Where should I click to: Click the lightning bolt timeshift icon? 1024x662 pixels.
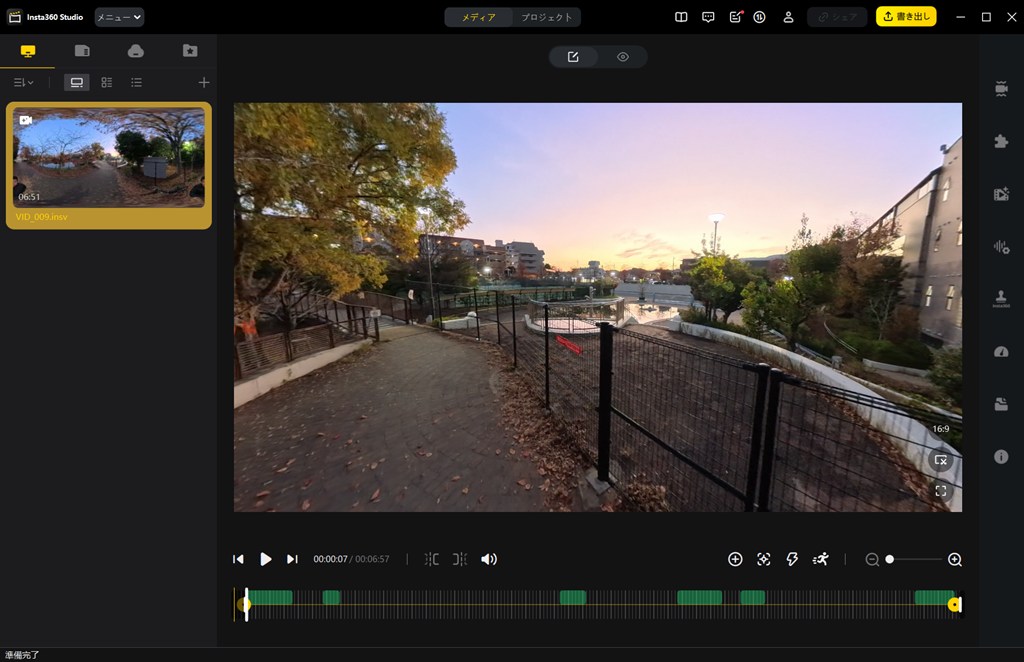[792, 559]
